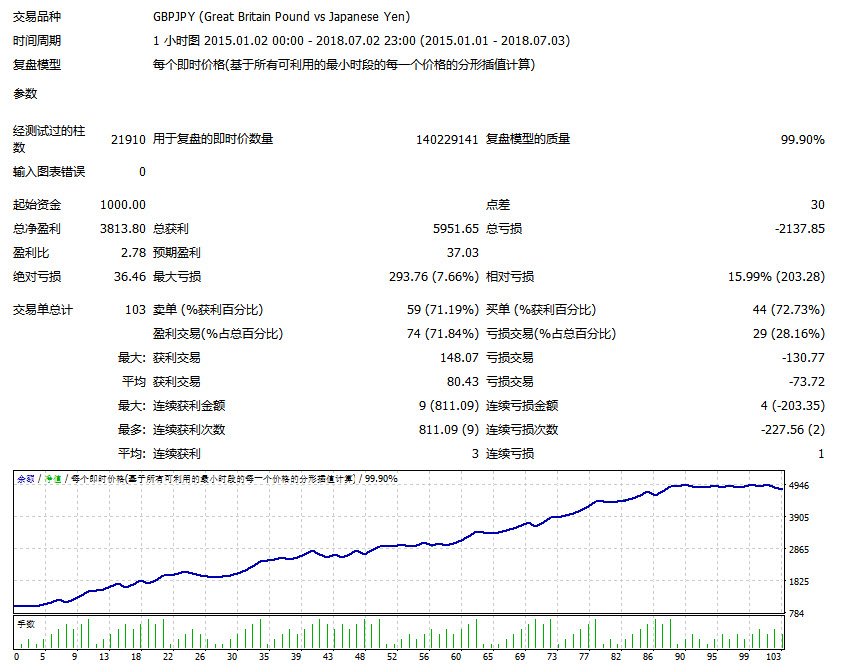
Task: Click the 4946 axis label on chart
Action: click(800, 485)
